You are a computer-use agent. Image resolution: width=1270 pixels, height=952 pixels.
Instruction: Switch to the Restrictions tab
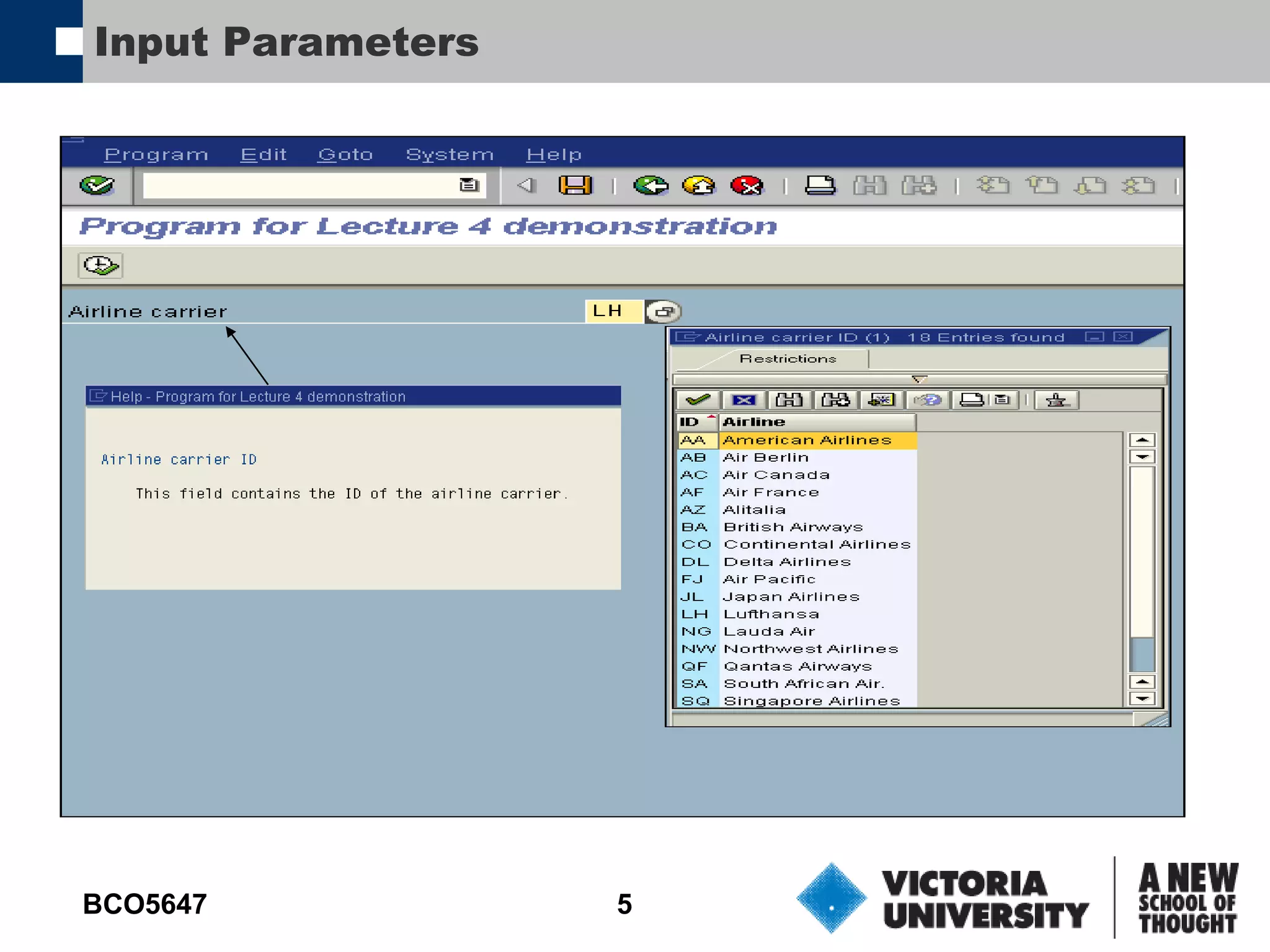788,359
